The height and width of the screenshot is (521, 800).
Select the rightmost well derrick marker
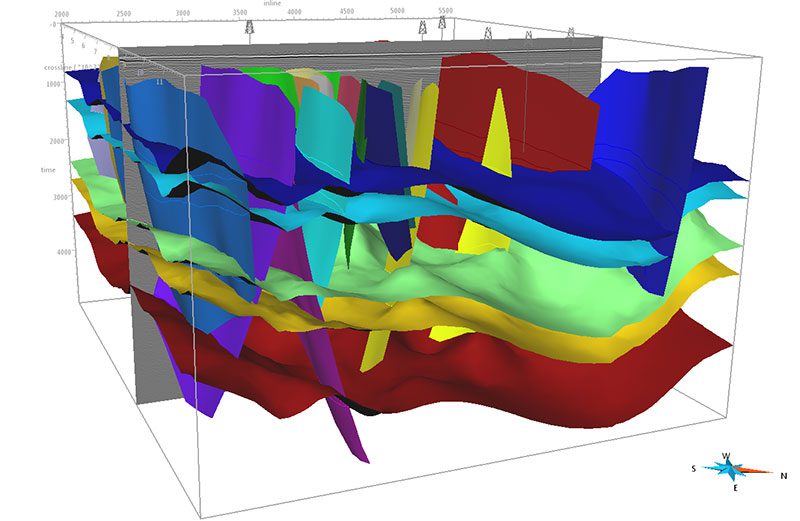(x=571, y=33)
